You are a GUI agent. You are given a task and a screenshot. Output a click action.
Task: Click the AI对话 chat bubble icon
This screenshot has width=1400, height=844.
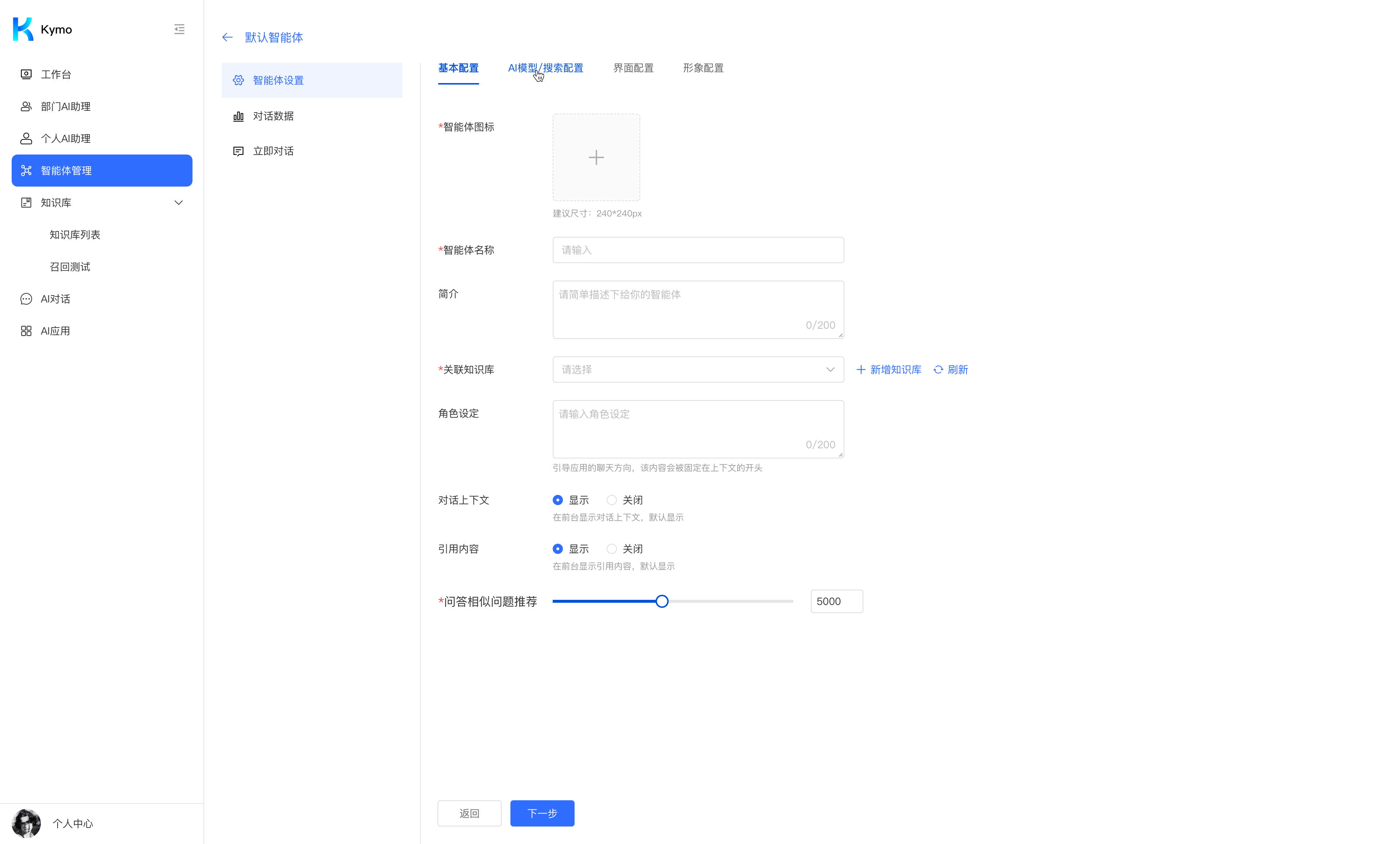26,299
